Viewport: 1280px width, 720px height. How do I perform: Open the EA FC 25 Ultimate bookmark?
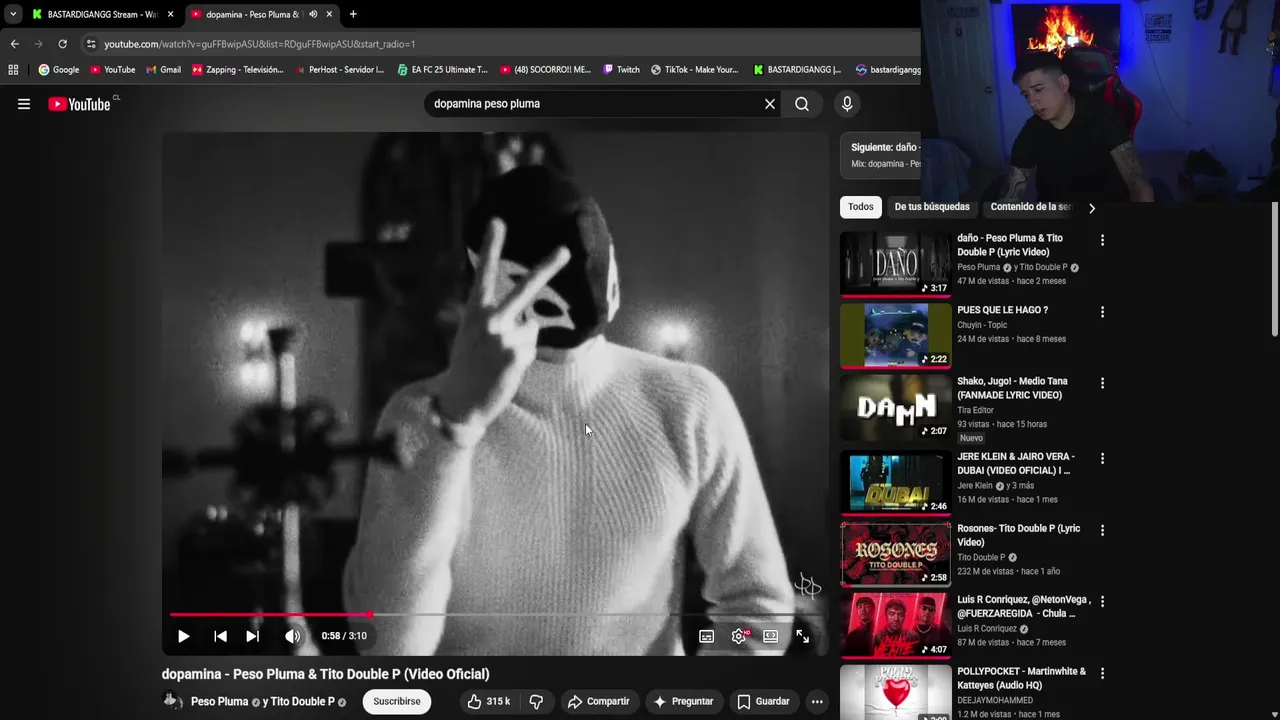click(x=442, y=70)
